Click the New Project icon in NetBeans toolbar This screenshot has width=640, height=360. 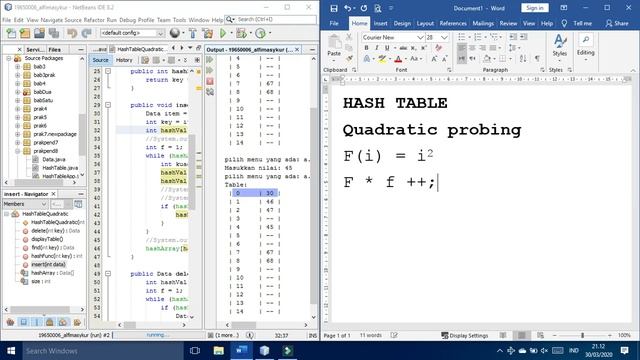(x=25, y=33)
